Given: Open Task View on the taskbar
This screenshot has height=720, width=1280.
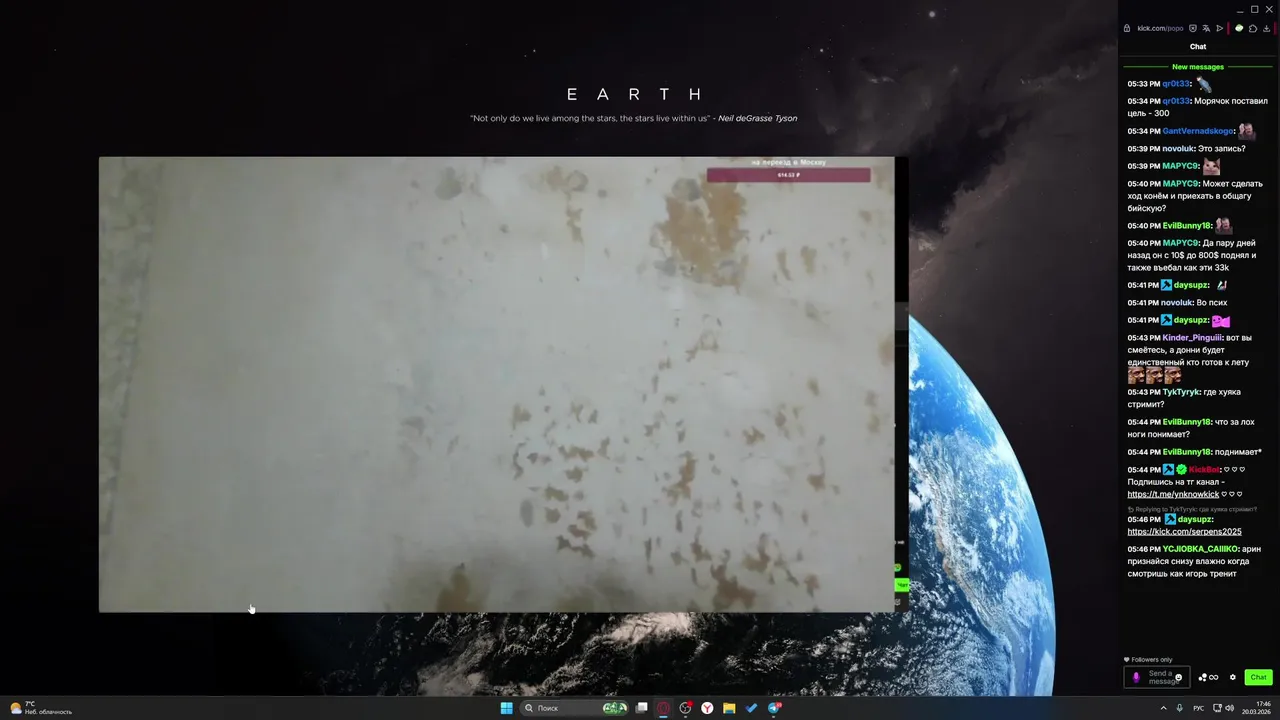Looking at the screenshot, I should (641, 708).
